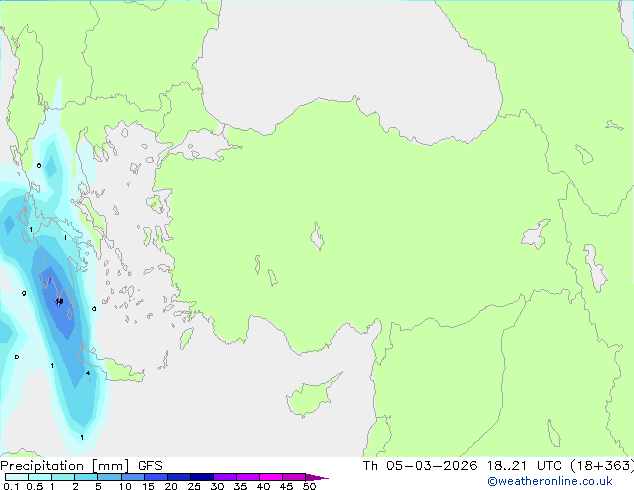Screen dimensions: 634x490
Task: Select the 10–15 mm legend color swatch
Action: (x=132, y=477)
